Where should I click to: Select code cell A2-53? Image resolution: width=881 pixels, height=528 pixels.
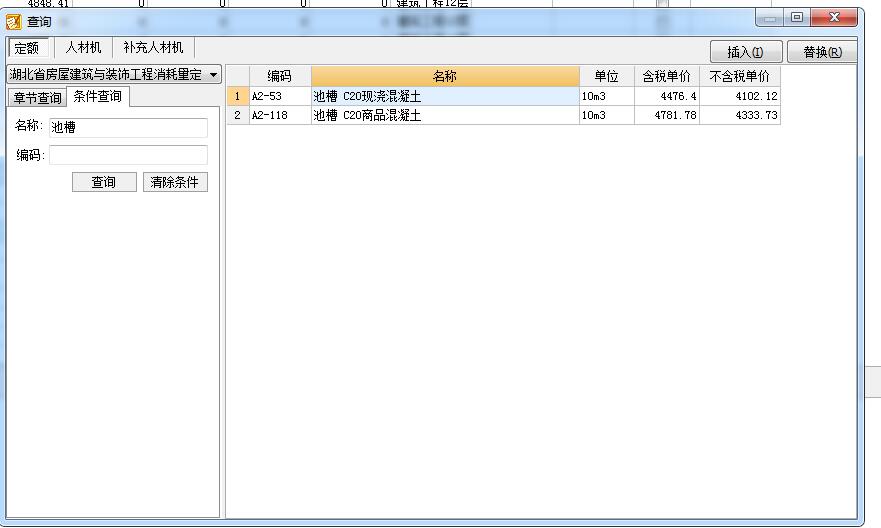(x=280, y=96)
